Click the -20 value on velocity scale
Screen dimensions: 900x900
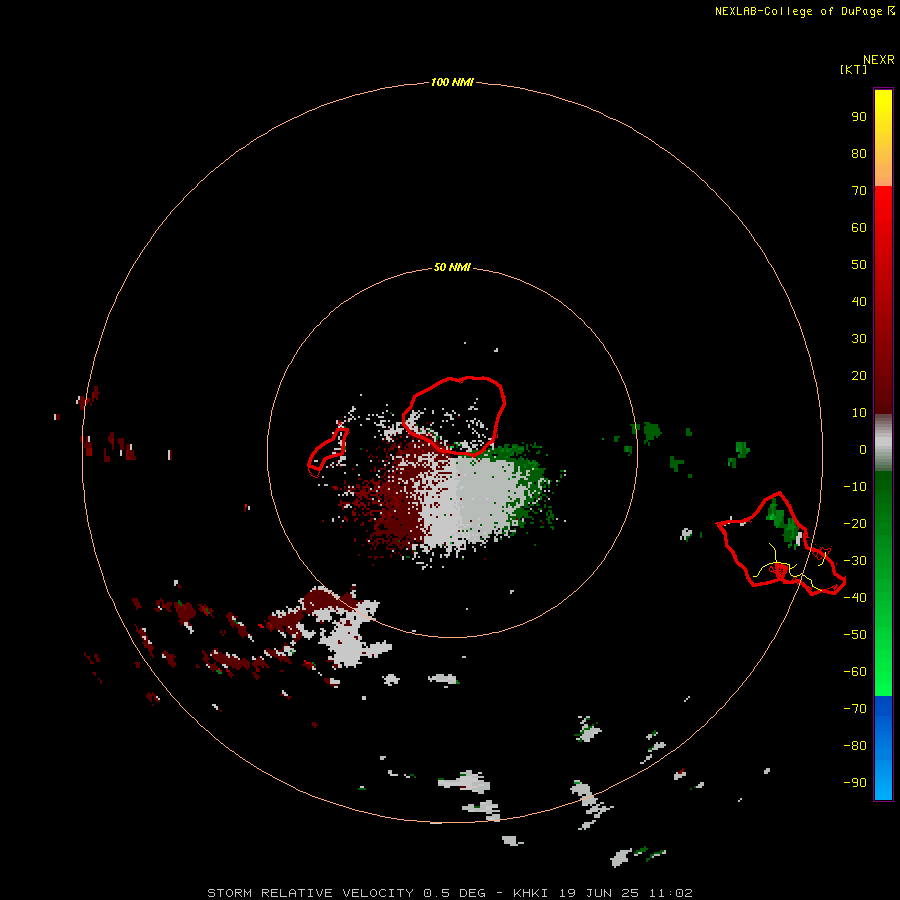[855, 523]
